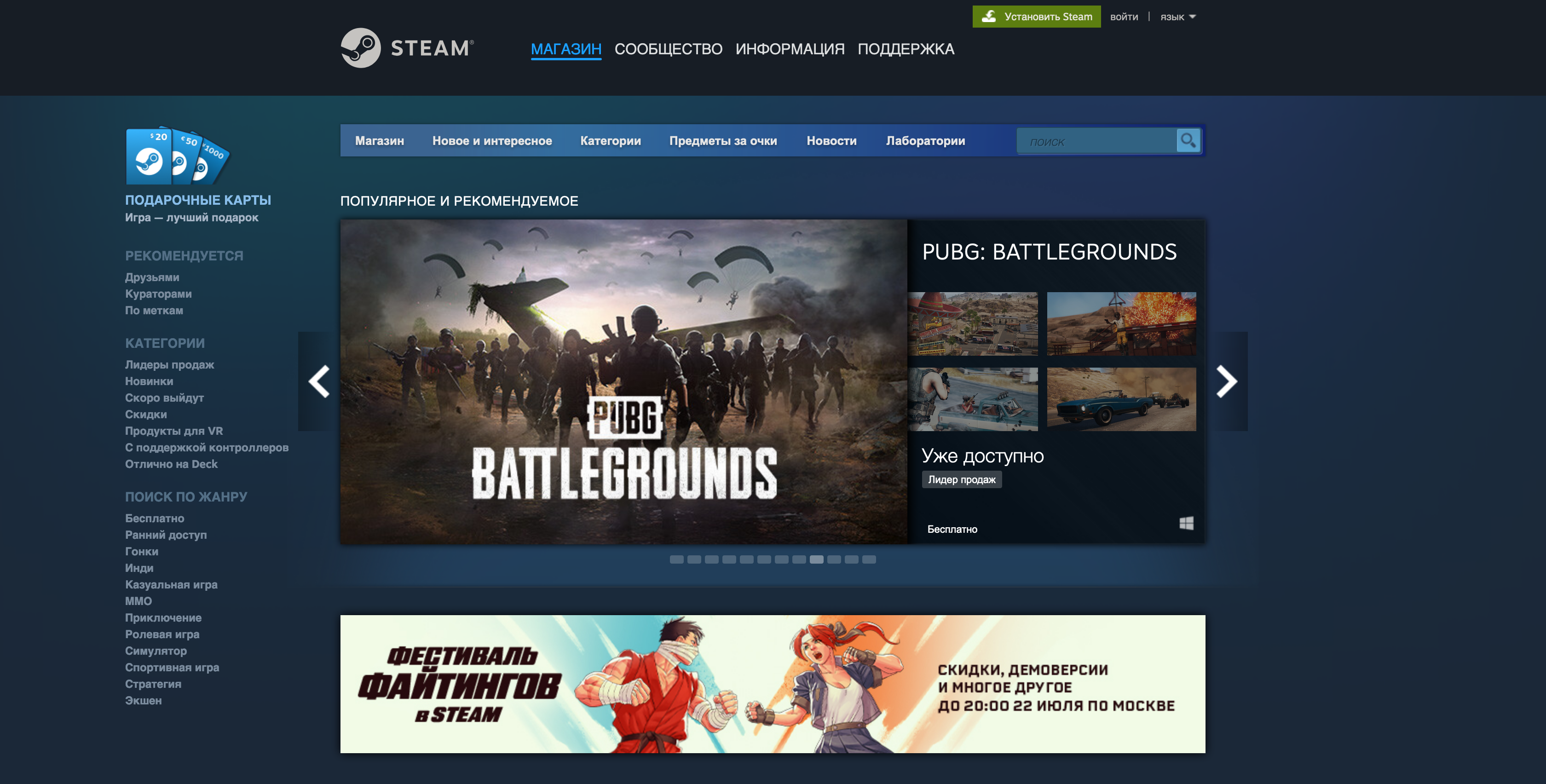Open the Магазин tab in store bar
The width and height of the screenshot is (1546, 784).
pyautogui.click(x=379, y=141)
